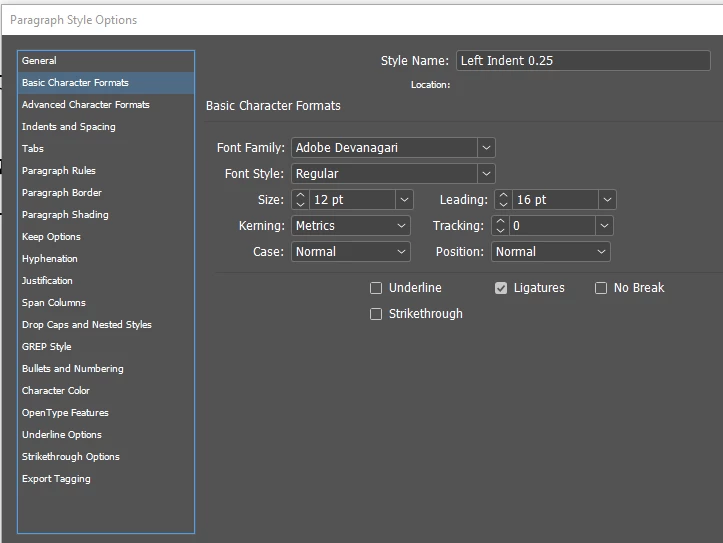
Task: Open Strikethrough Options category
Action: click(x=106, y=457)
